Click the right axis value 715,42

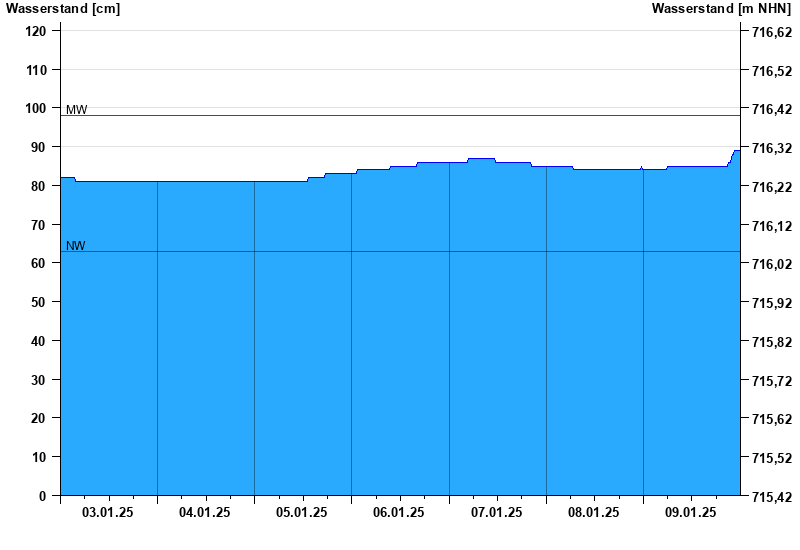pos(772,496)
